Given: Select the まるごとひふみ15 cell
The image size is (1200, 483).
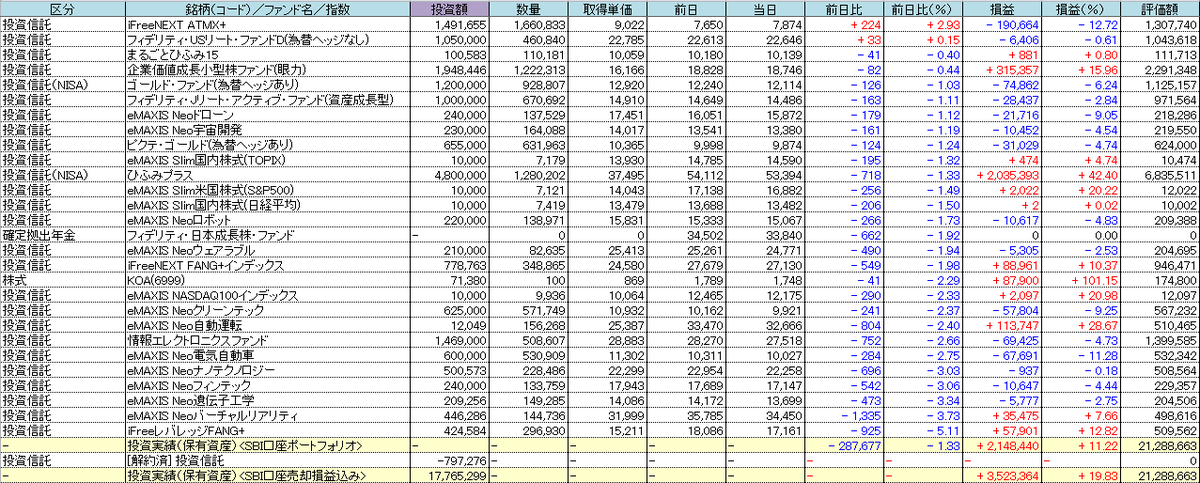Looking at the screenshot, I should click(x=266, y=53).
